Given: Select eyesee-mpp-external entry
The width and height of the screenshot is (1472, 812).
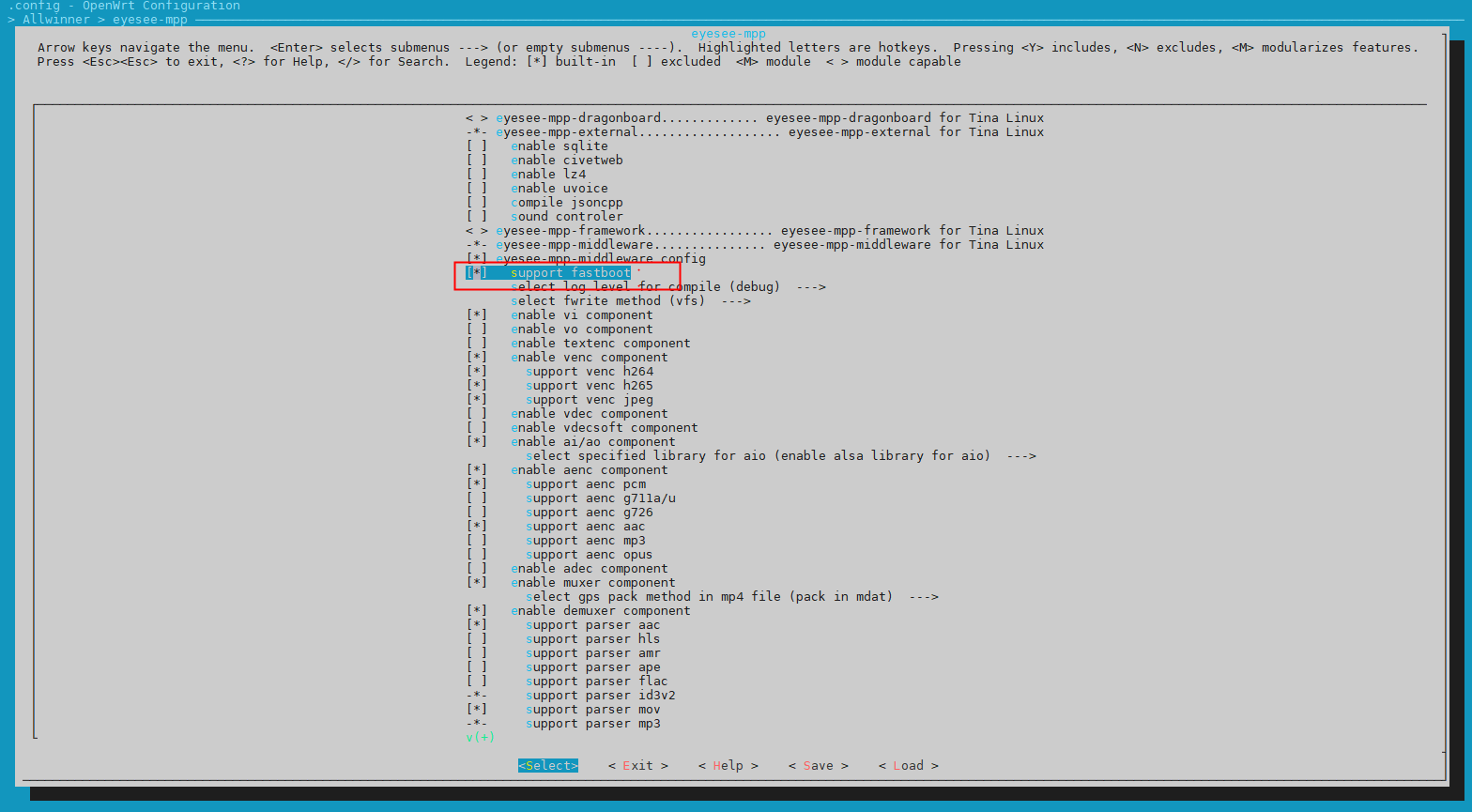Looking at the screenshot, I should tap(755, 132).
